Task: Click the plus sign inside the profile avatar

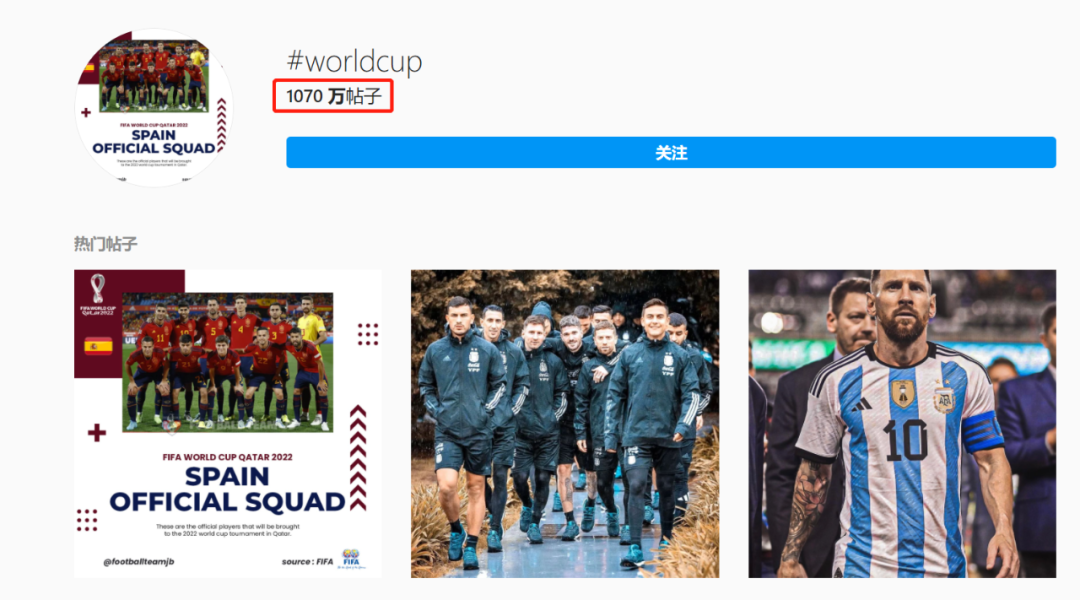Action: [x=86, y=112]
